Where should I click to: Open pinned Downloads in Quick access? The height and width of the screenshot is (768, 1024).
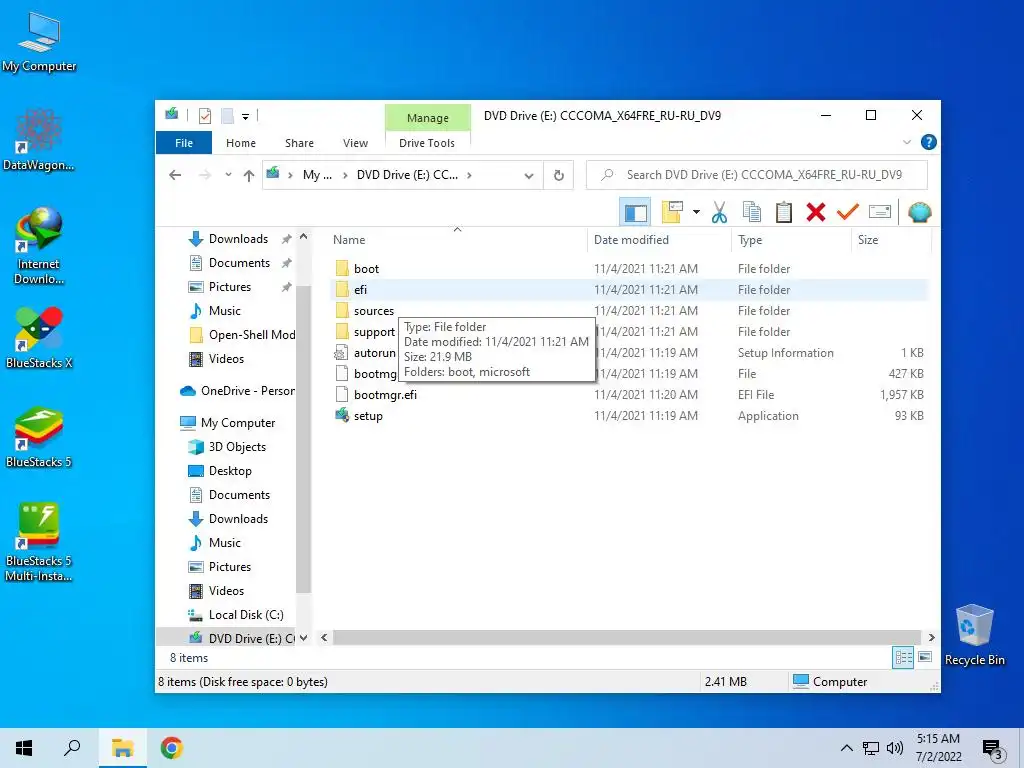(238, 239)
